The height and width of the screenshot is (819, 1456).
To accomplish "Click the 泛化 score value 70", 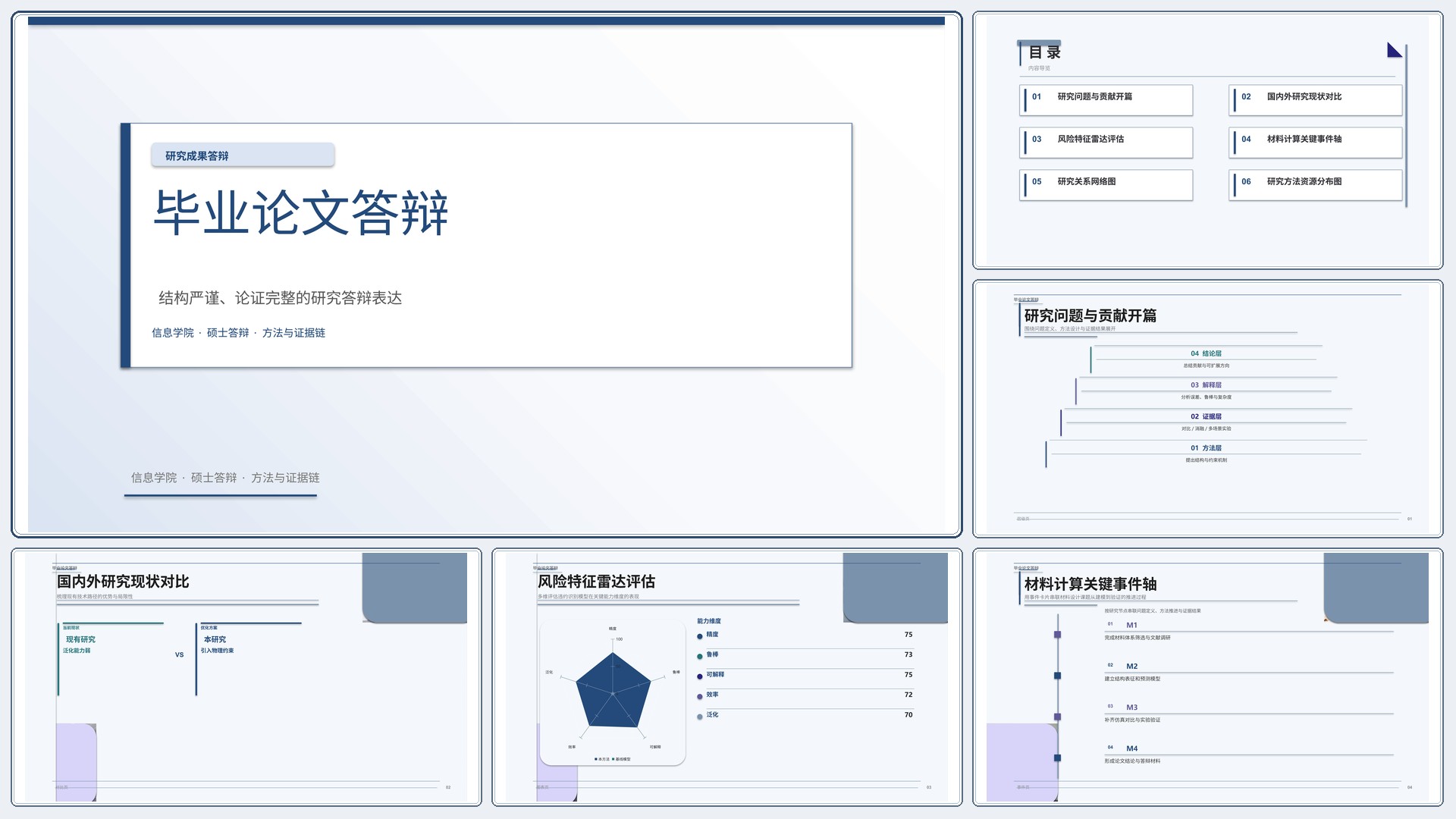I will tap(908, 715).
